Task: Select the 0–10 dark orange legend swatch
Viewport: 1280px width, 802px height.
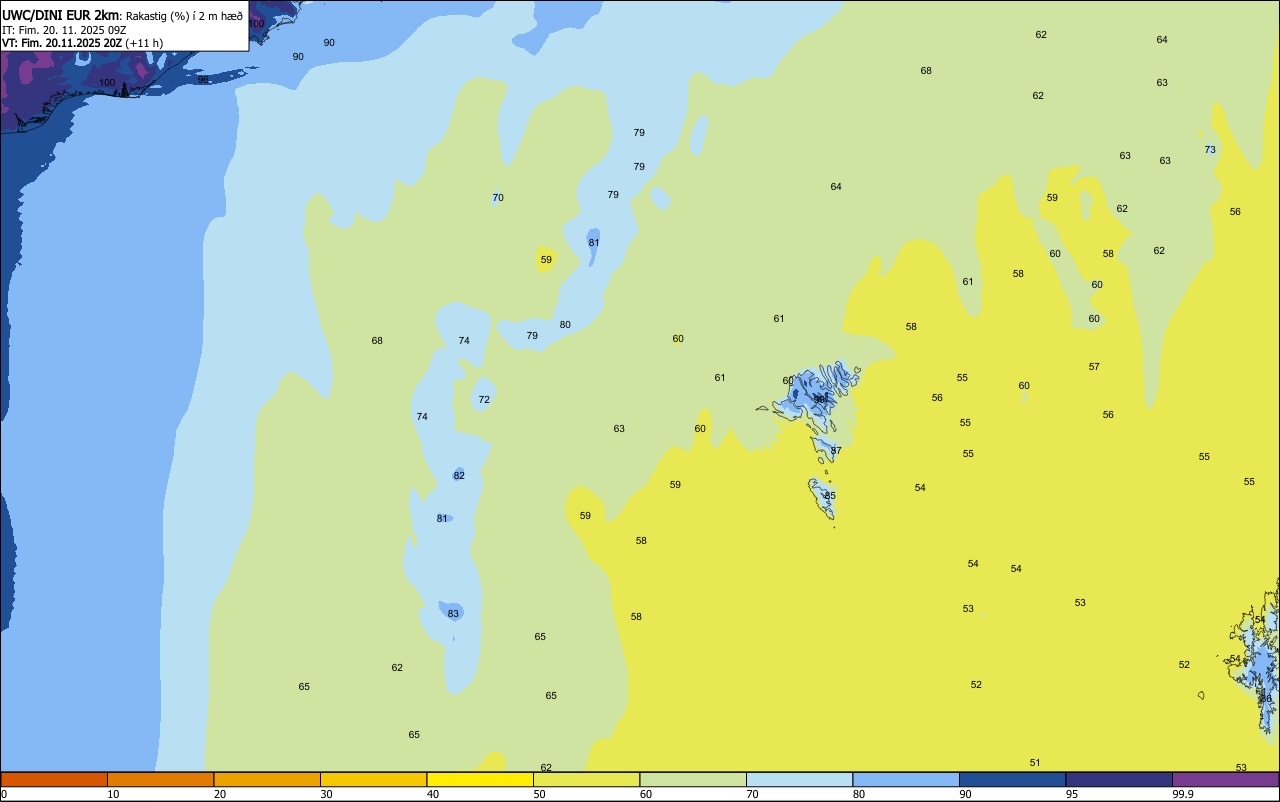Action: click(54, 779)
